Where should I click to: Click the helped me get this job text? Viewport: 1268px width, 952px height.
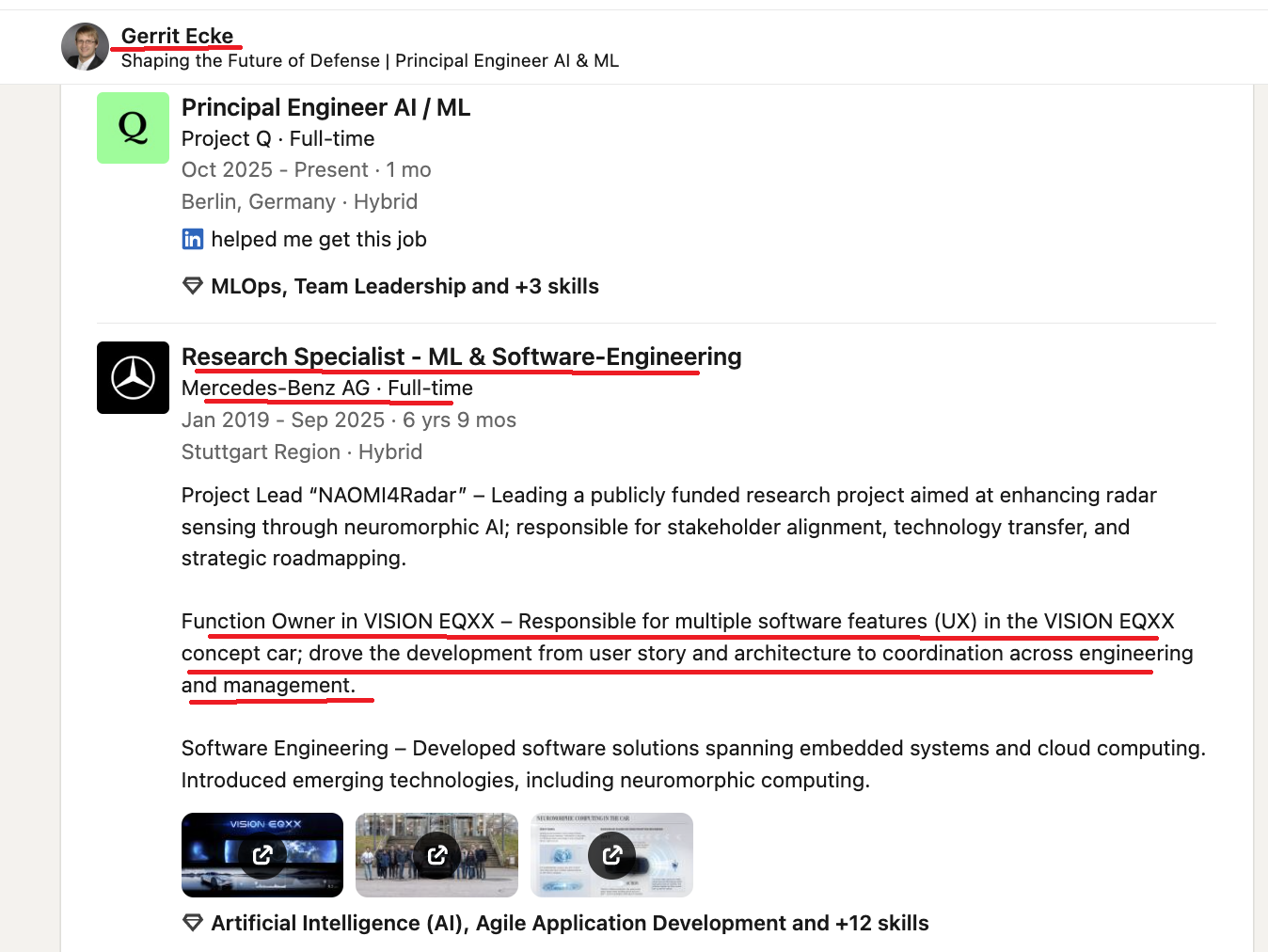319,239
